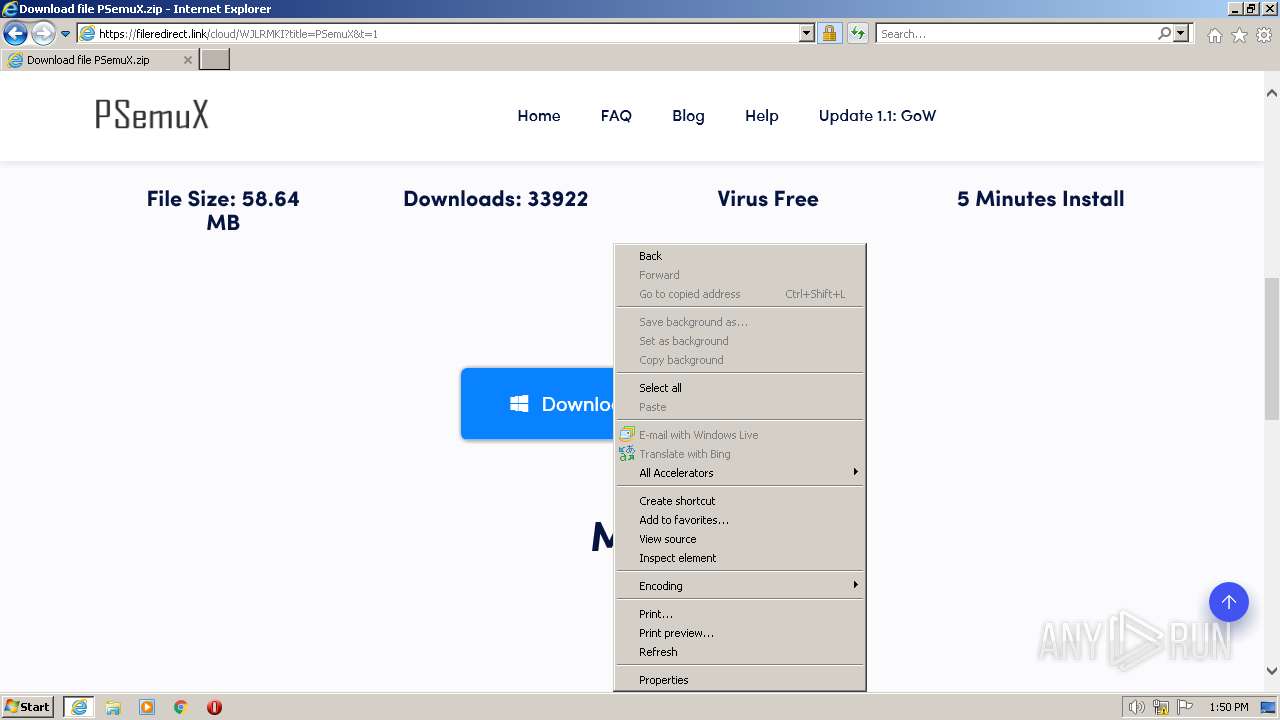Click the magnifier search icon
The image size is (1280, 720).
1164,33
